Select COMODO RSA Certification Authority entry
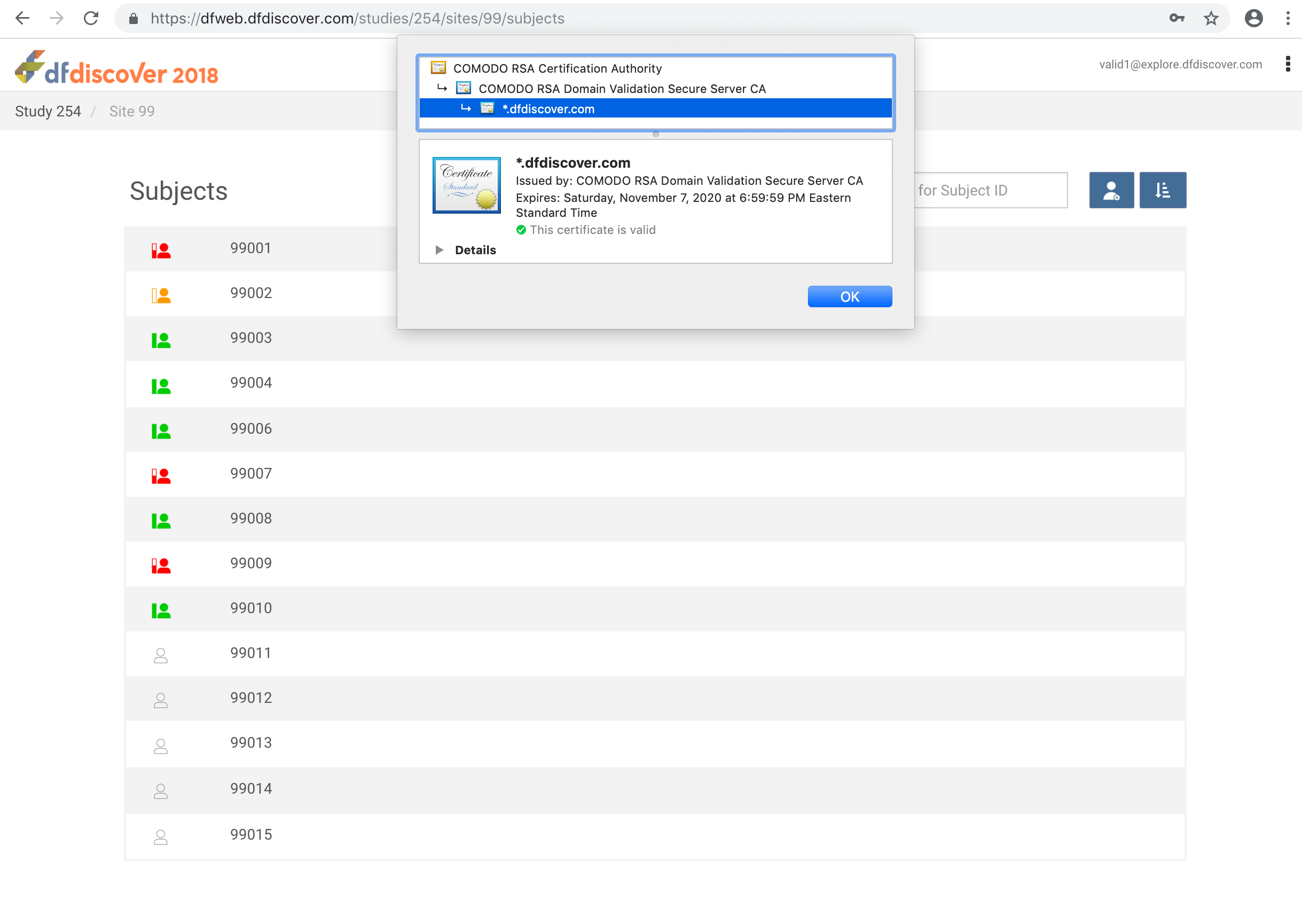 click(x=557, y=69)
